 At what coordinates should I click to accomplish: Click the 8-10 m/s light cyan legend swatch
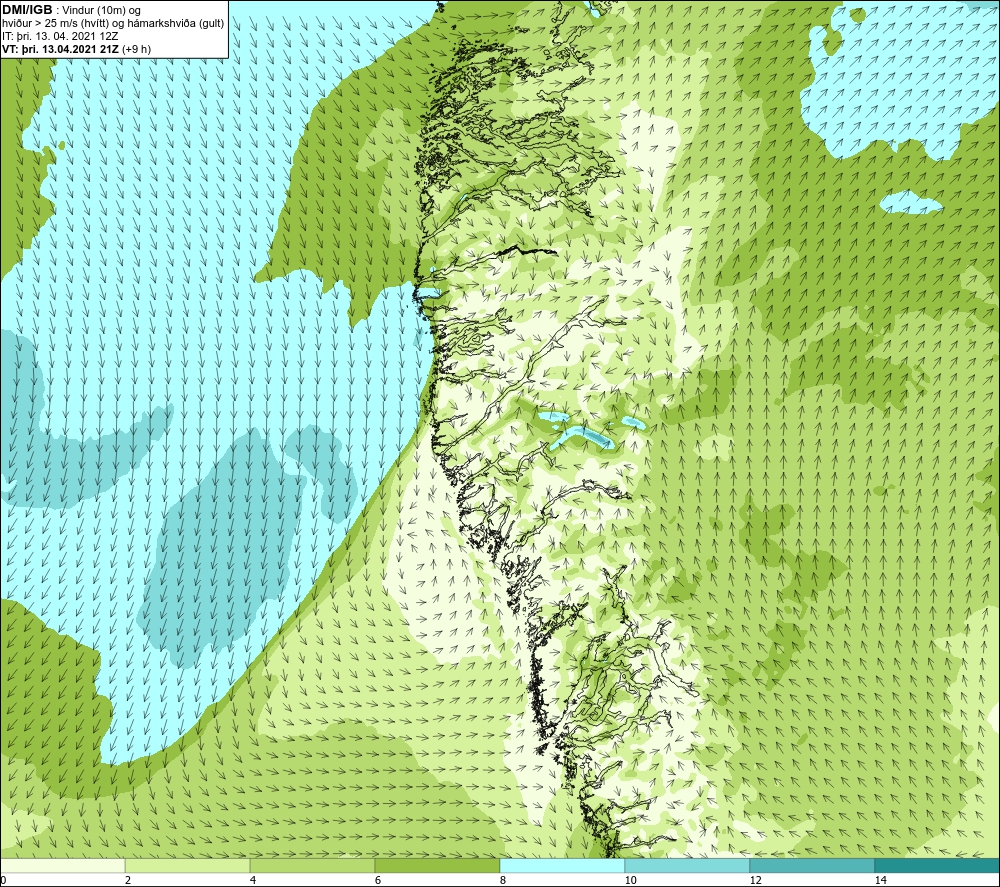562,865
